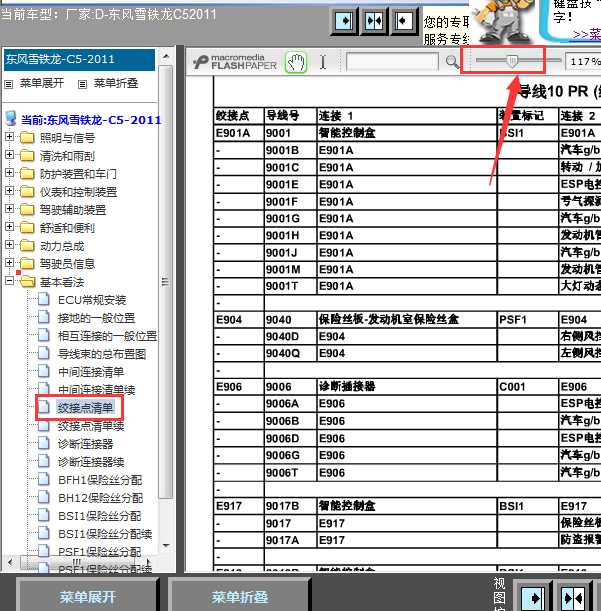Open the 中间连接清单 page
This screenshot has width=601, height=611.
coord(91,372)
